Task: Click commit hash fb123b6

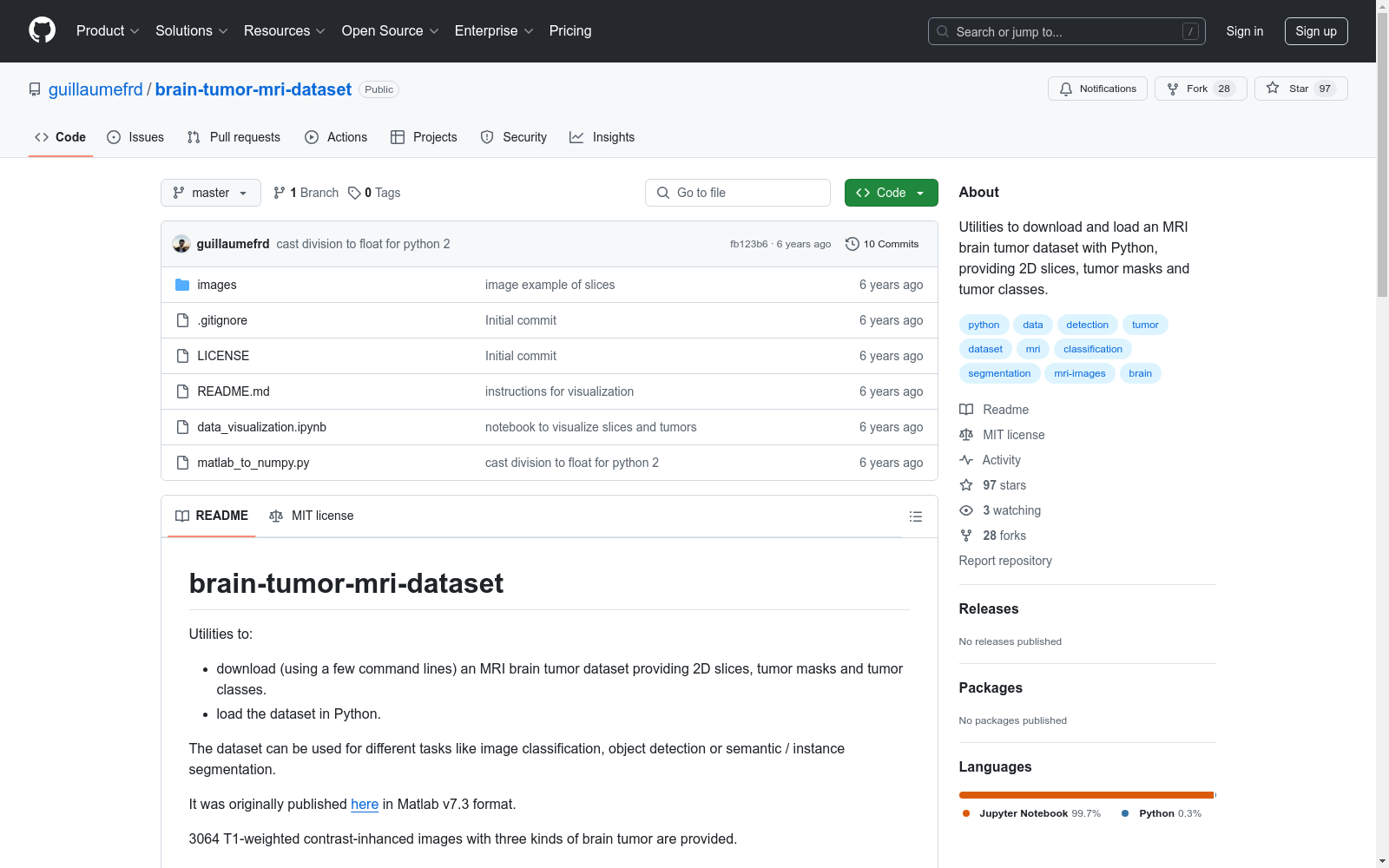Action: click(x=749, y=245)
